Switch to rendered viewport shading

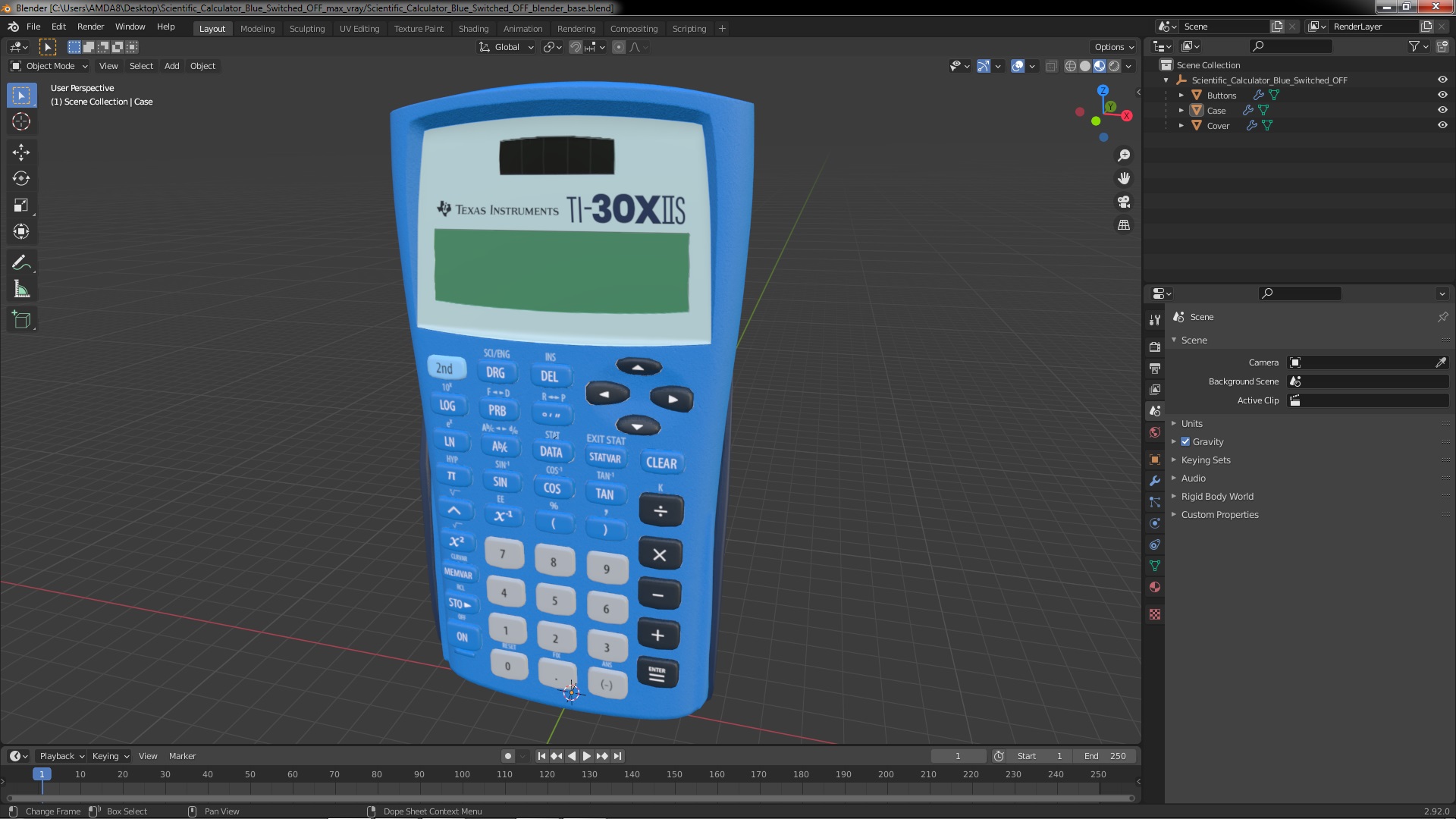coord(1114,66)
